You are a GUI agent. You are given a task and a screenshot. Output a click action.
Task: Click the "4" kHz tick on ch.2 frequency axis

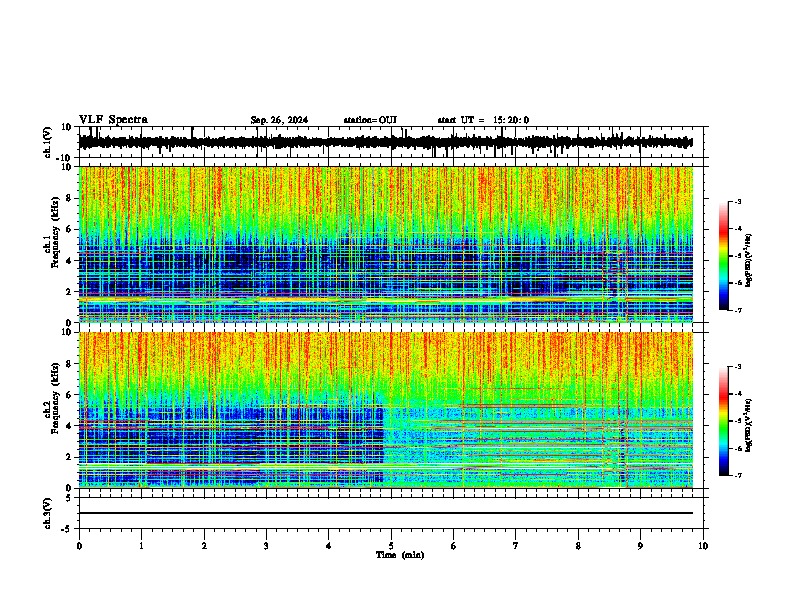(x=70, y=426)
